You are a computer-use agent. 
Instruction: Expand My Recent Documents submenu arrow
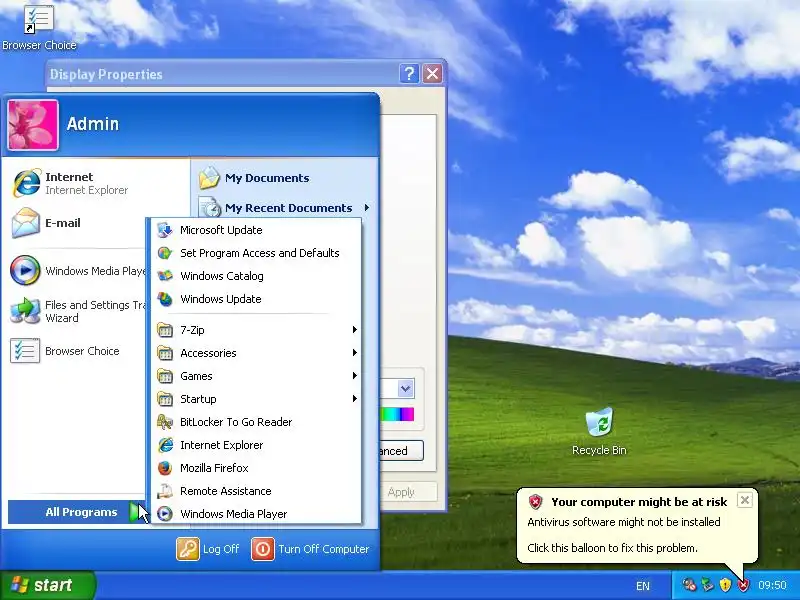[x=366, y=208]
